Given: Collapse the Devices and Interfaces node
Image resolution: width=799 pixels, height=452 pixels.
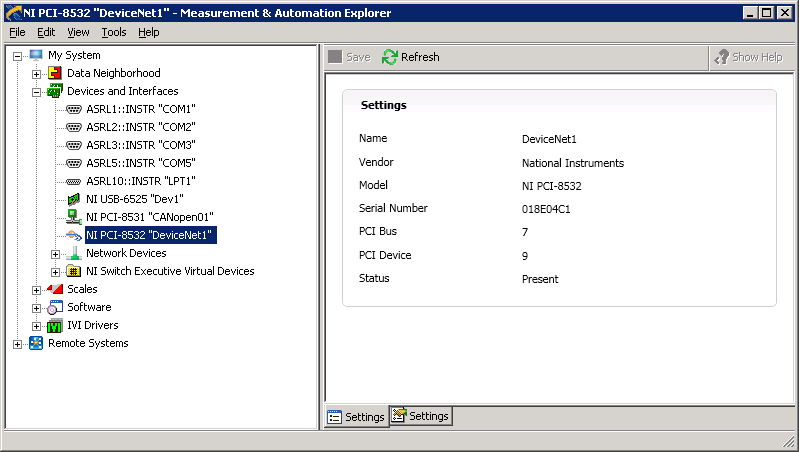Looking at the screenshot, I should point(37,92).
